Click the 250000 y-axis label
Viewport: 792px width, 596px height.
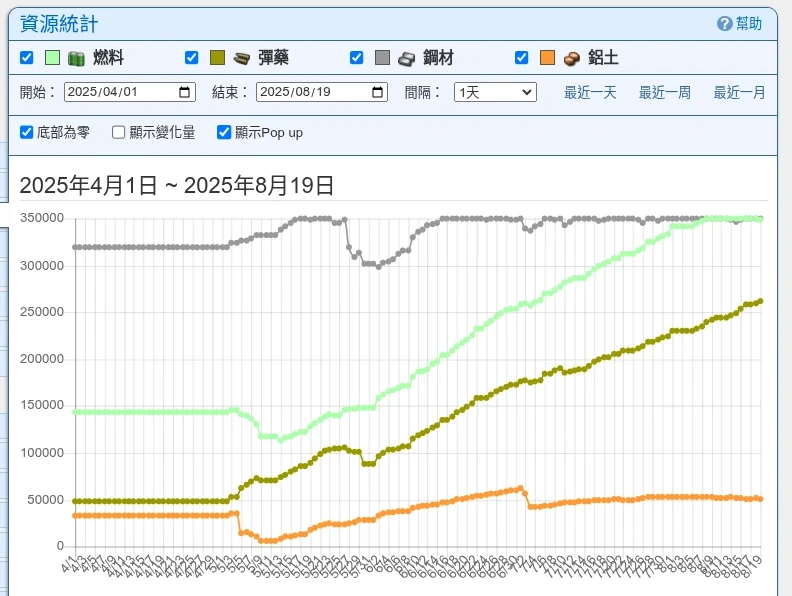(42, 312)
